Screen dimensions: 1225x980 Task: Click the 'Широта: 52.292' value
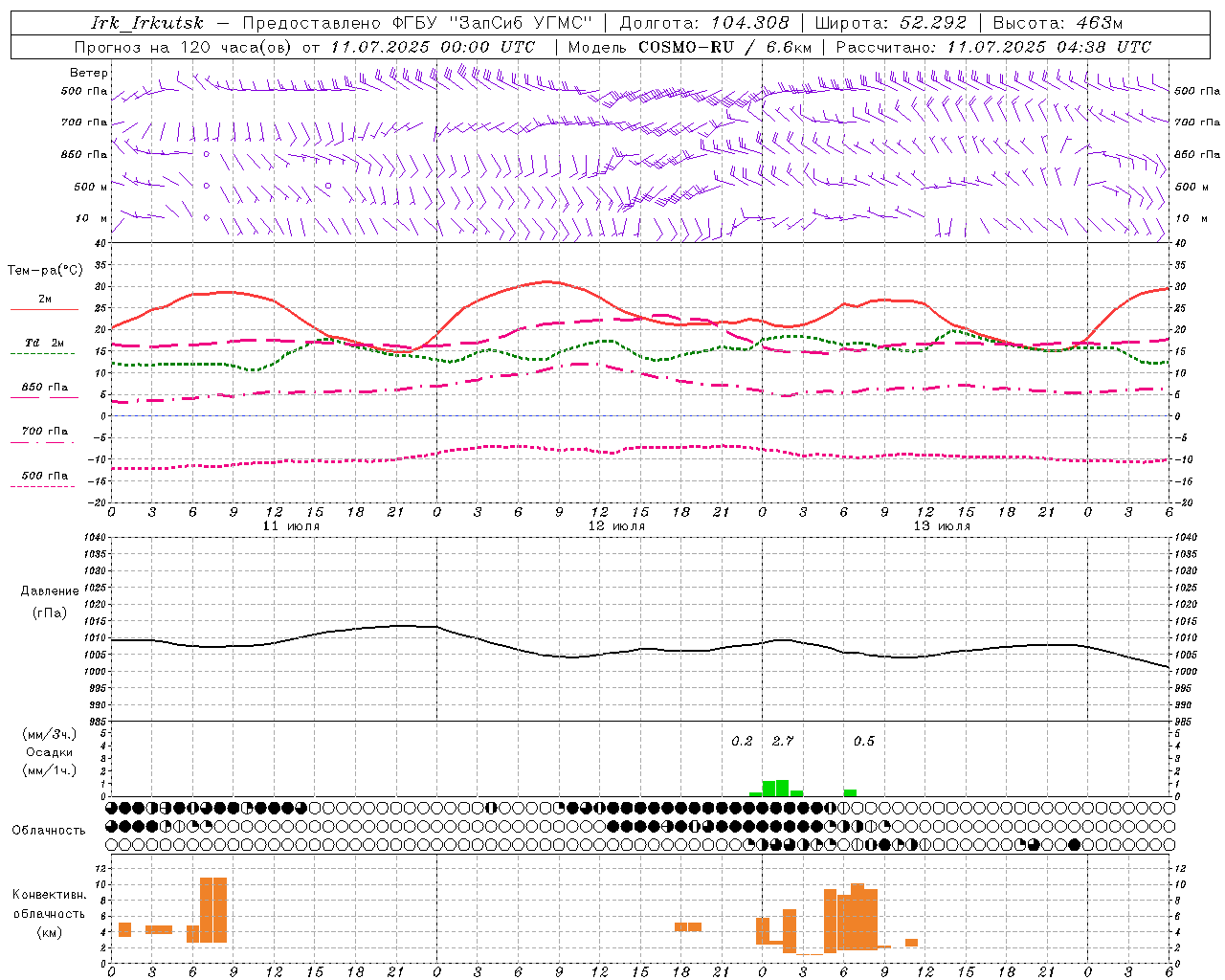(891, 23)
